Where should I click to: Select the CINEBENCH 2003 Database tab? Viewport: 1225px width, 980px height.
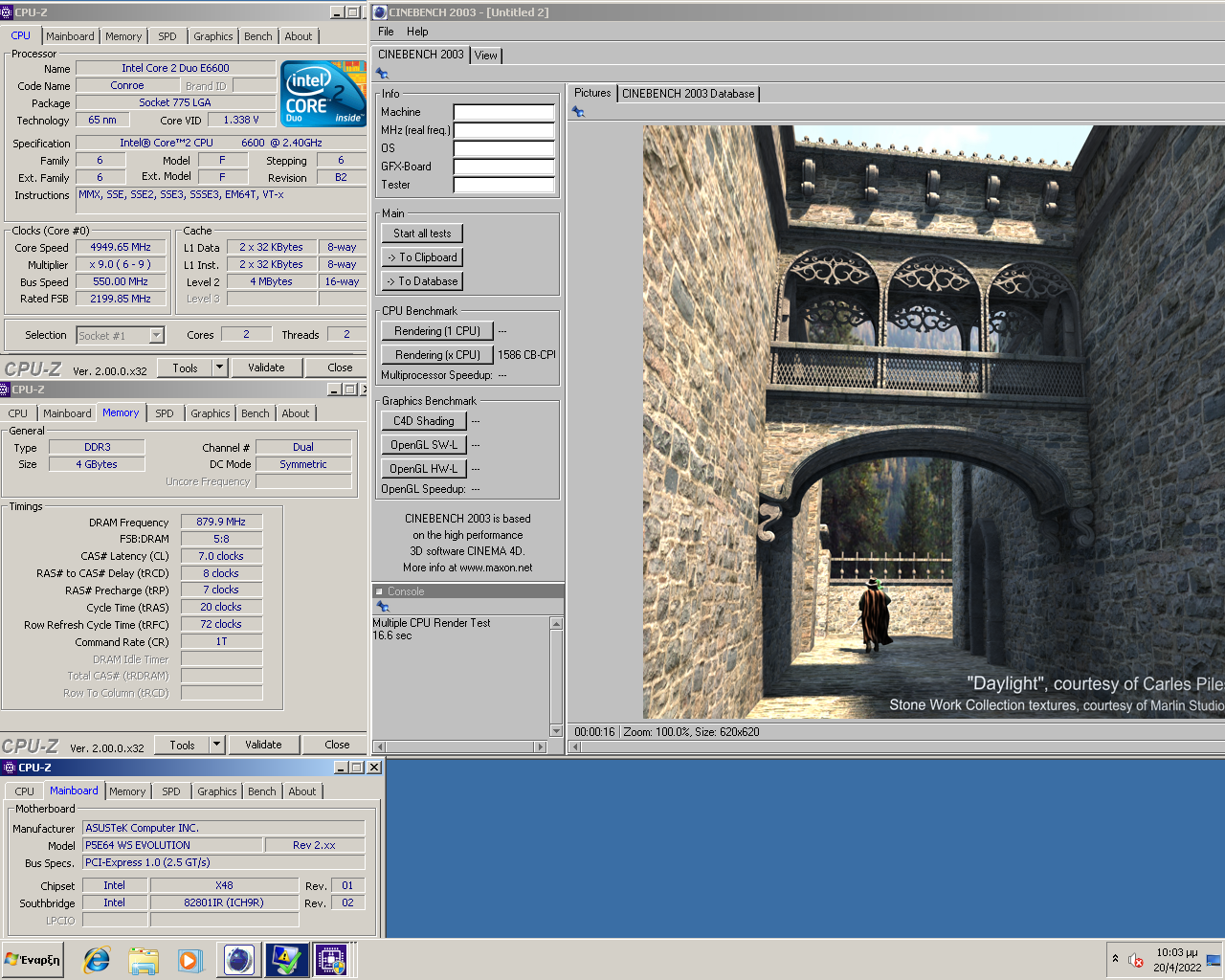(688, 94)
